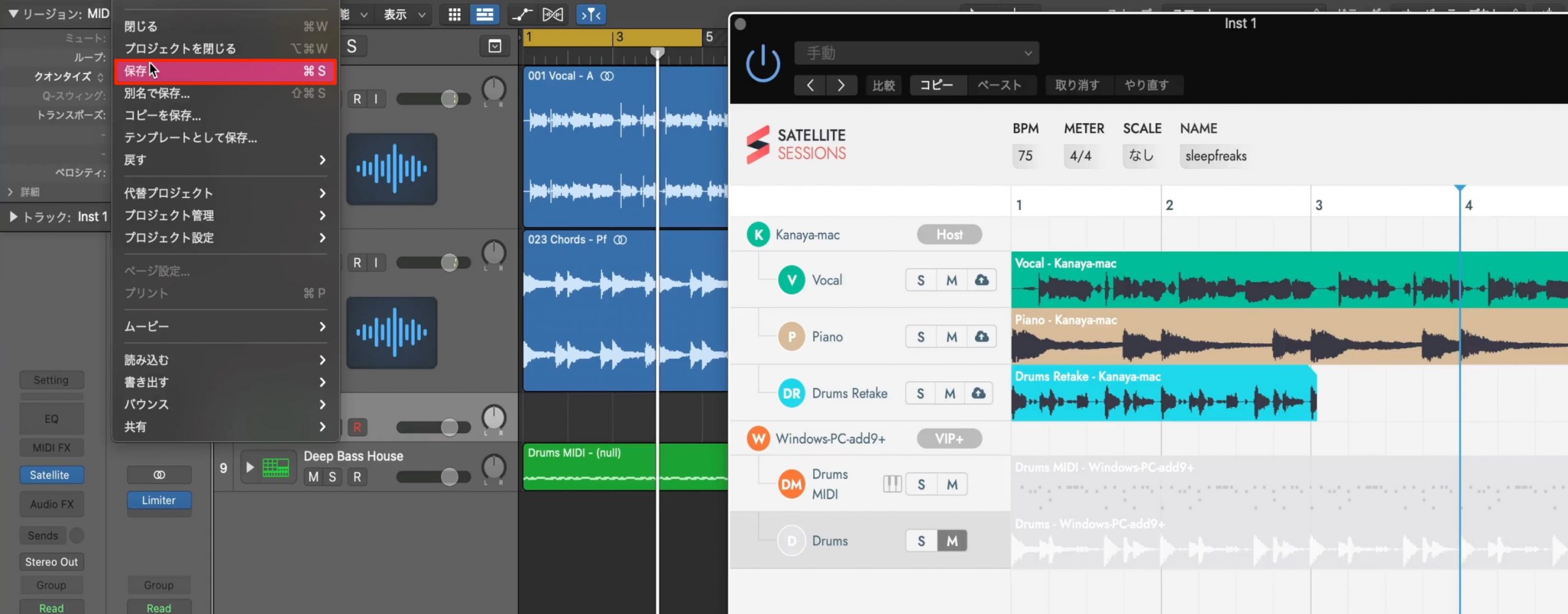Mute the Drums track in Satellite Sessions

[x=952, y=541]
